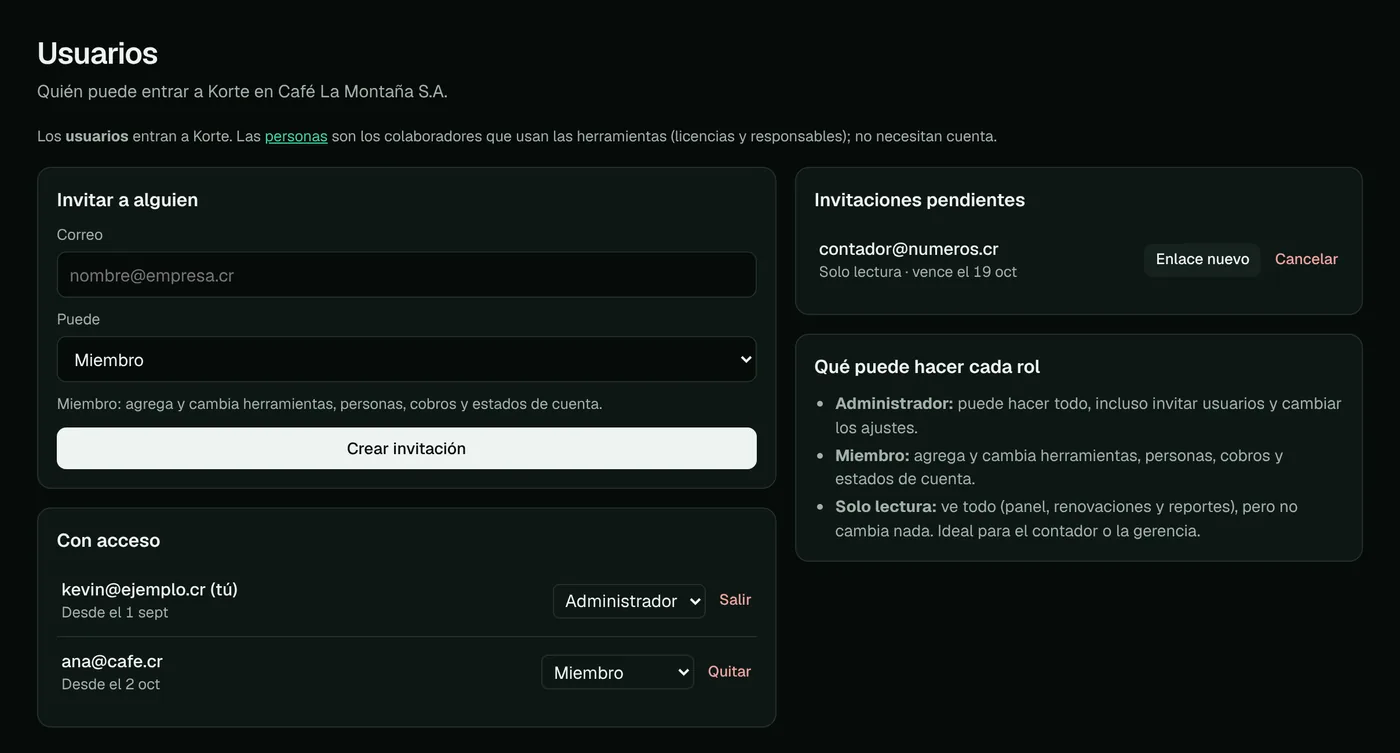Click the ana@cafe.cr user text
Image resolution: width=1400 pixels, height=753 pixels.
coord(112,661)
